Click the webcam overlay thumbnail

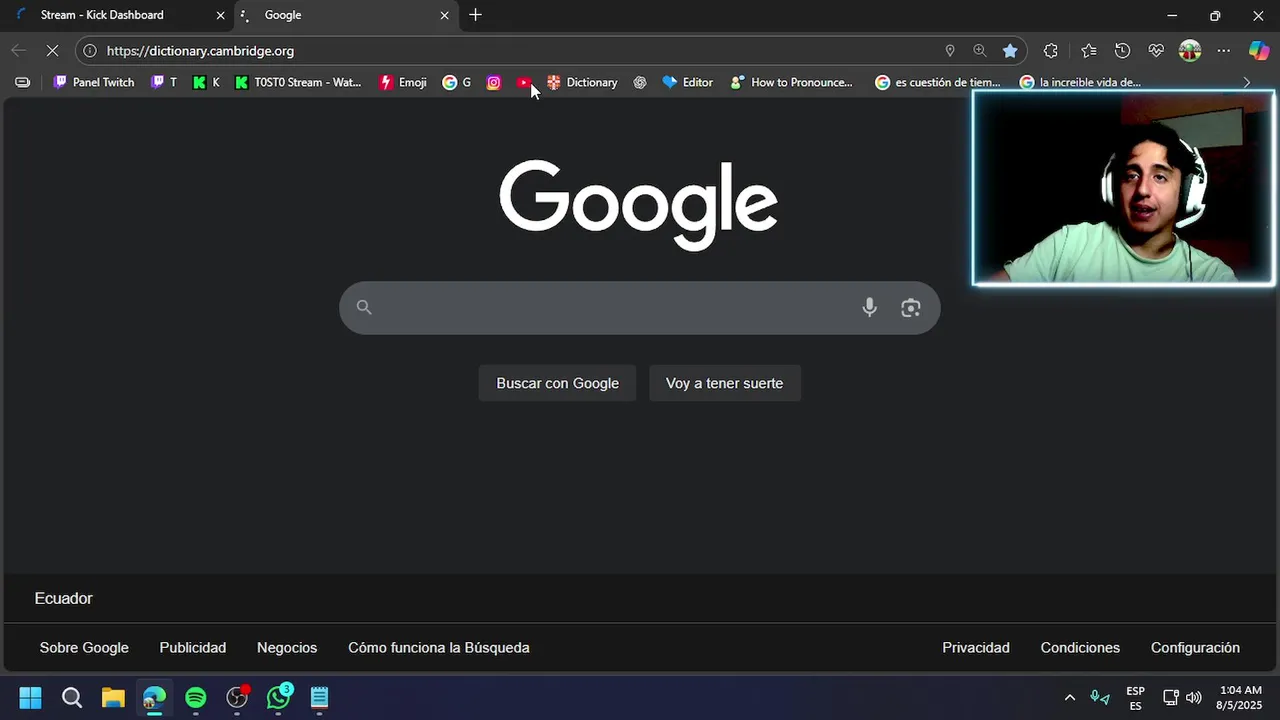coord(1123,189)
